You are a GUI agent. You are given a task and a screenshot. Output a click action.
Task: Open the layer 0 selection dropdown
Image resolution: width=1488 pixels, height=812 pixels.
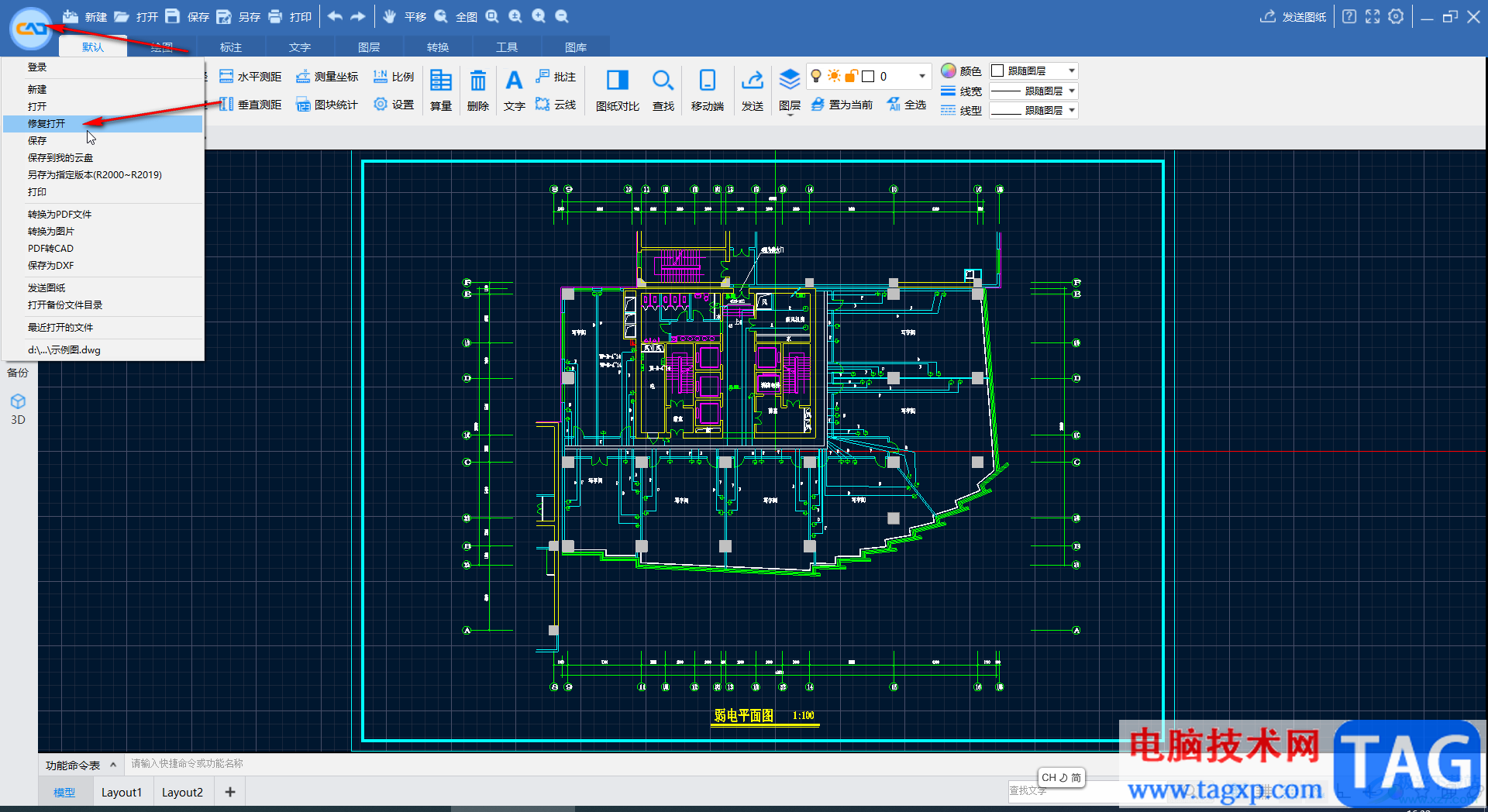click(921, 76)
